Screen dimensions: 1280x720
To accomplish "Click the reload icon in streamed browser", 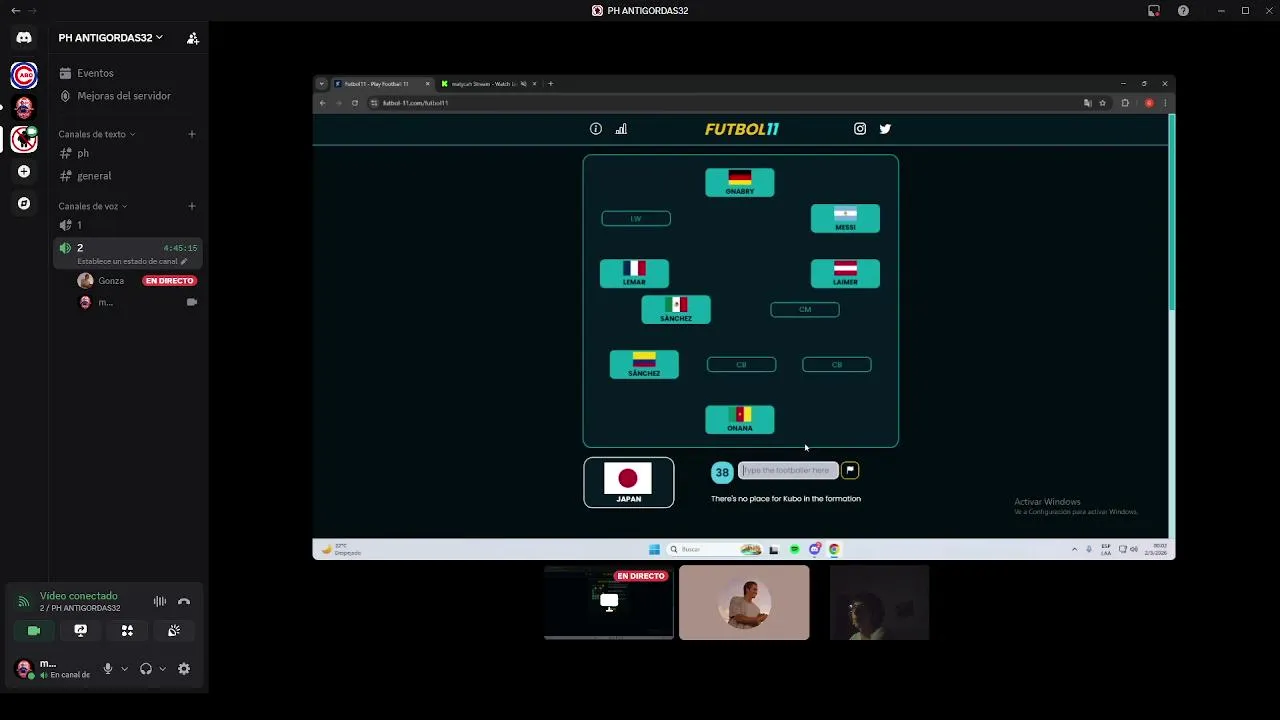I will tap(354, 103).
